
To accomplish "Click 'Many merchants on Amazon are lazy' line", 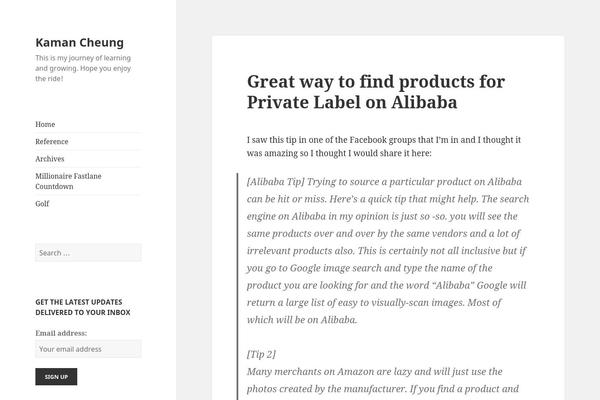I will pos(380,372).
